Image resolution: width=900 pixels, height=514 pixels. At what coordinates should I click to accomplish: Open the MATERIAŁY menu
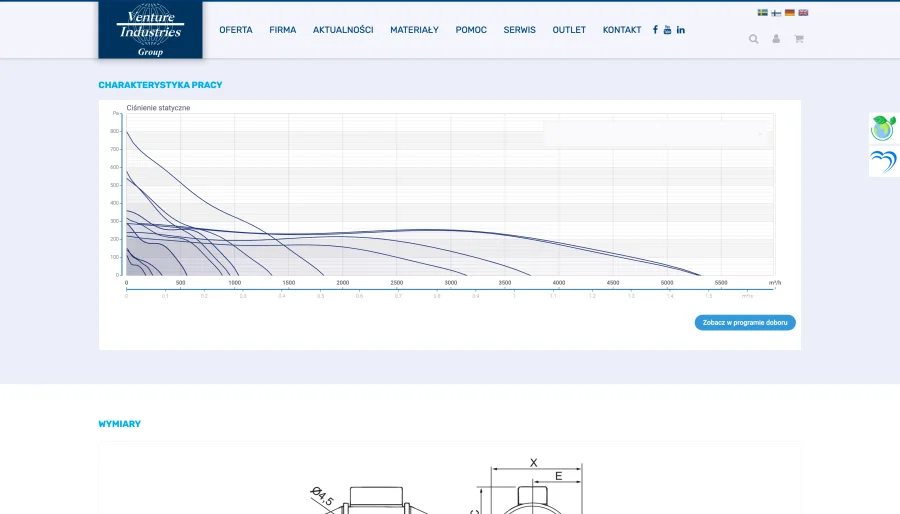click(x=414, y=30)
